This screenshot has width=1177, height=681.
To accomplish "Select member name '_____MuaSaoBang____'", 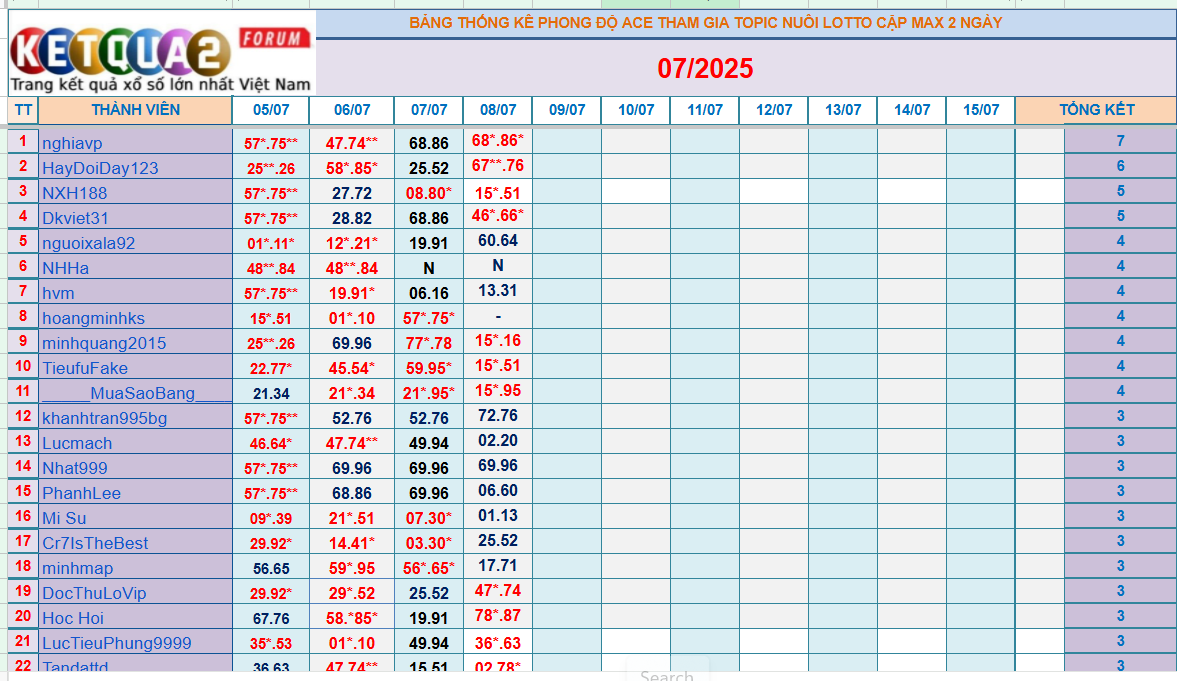I will pos(137,393).
